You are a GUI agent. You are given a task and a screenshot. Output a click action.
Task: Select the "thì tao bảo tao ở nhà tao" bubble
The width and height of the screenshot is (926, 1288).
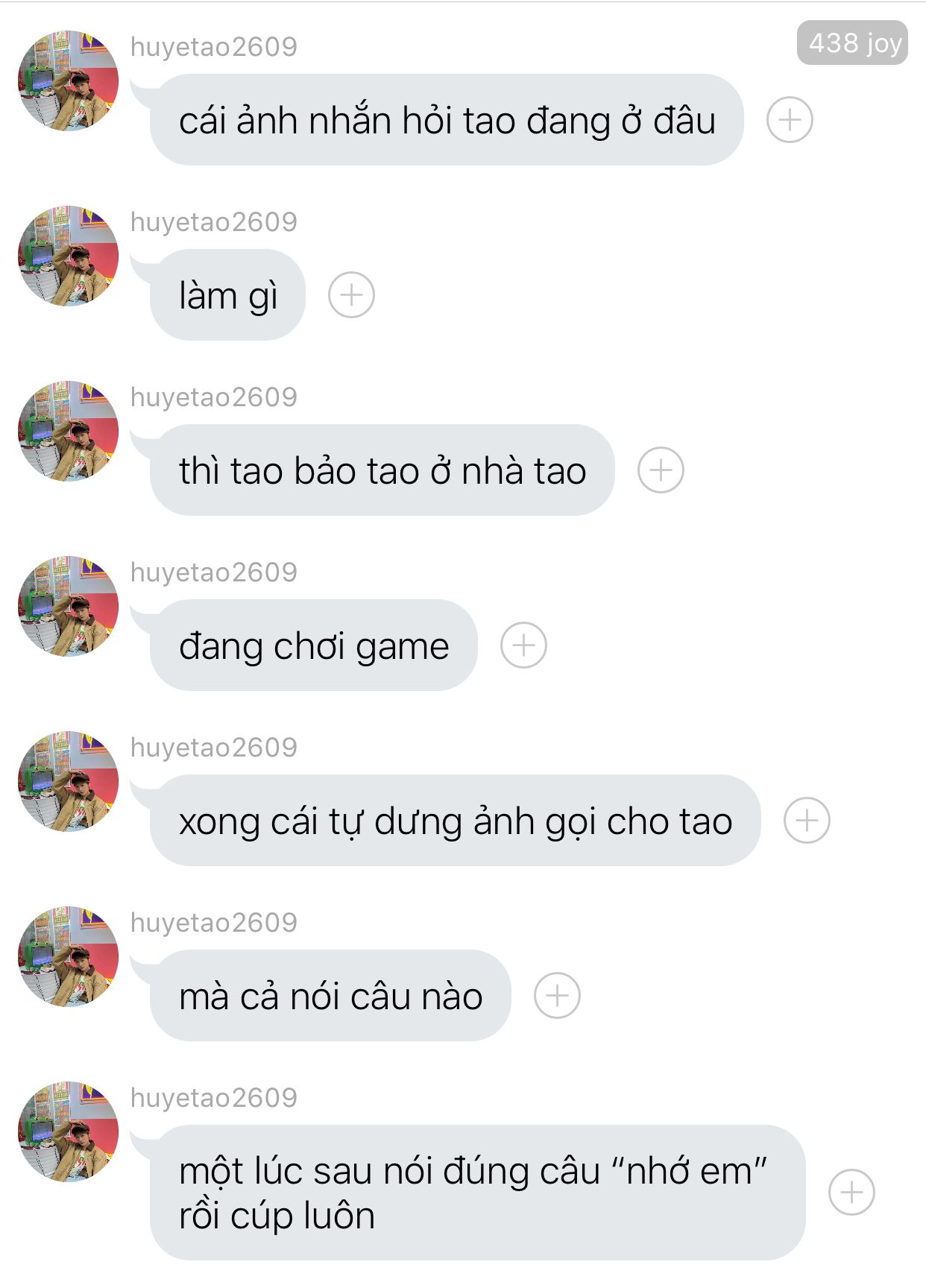pyautogui.click(x=382, y=470)
